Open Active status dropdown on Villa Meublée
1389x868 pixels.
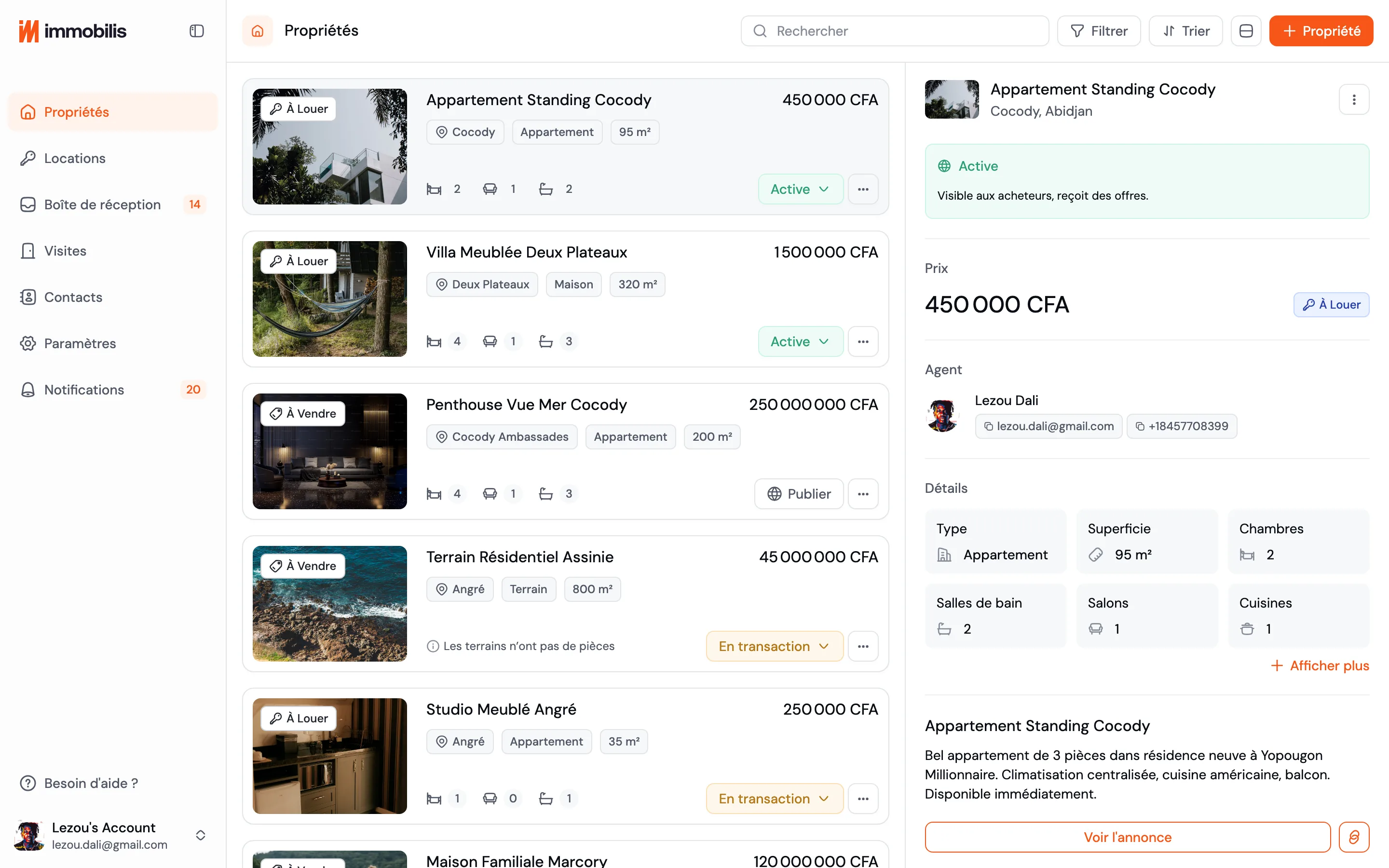point(800,341)
